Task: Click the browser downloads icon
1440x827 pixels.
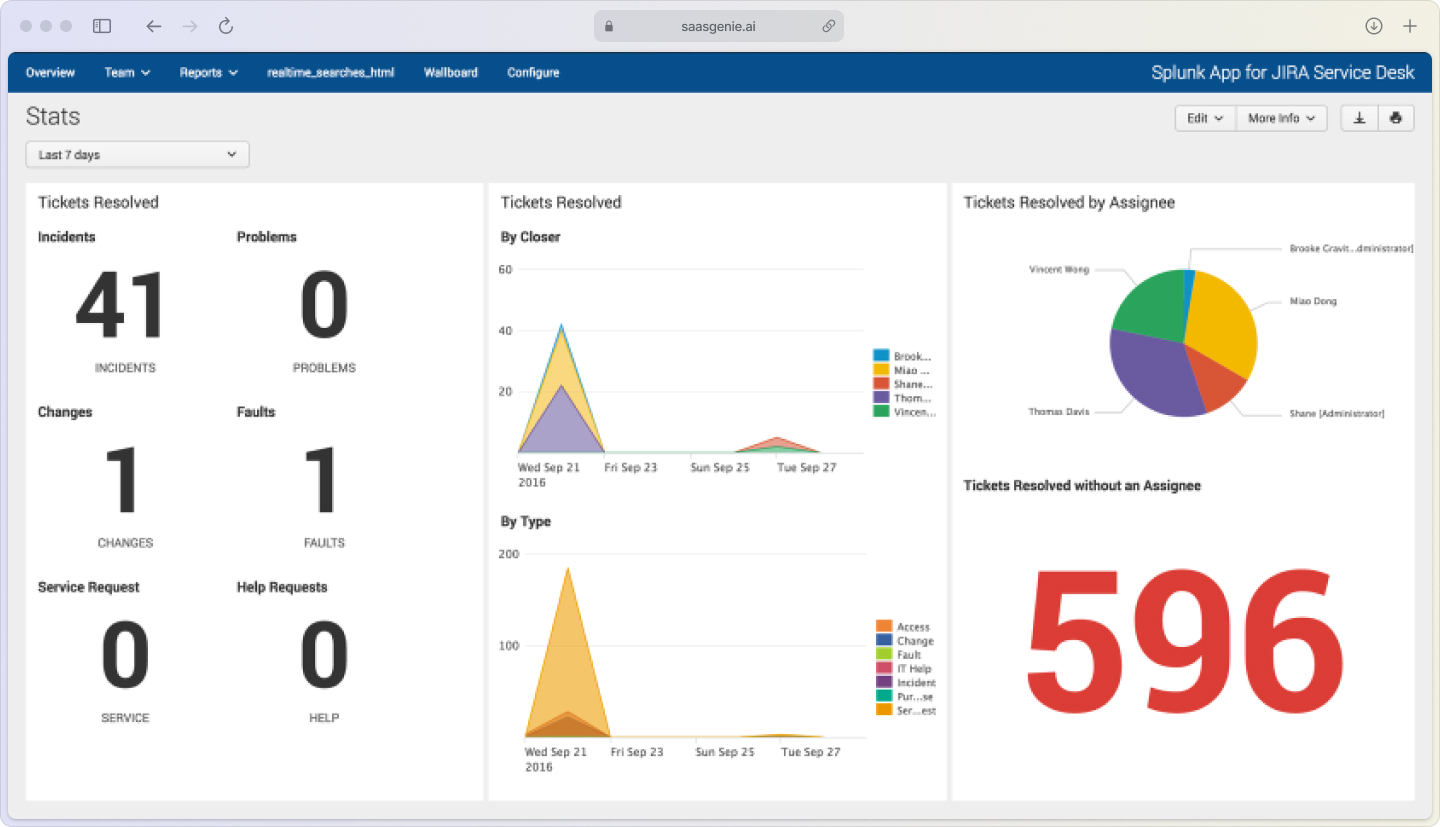Action: click(1374, 26)
